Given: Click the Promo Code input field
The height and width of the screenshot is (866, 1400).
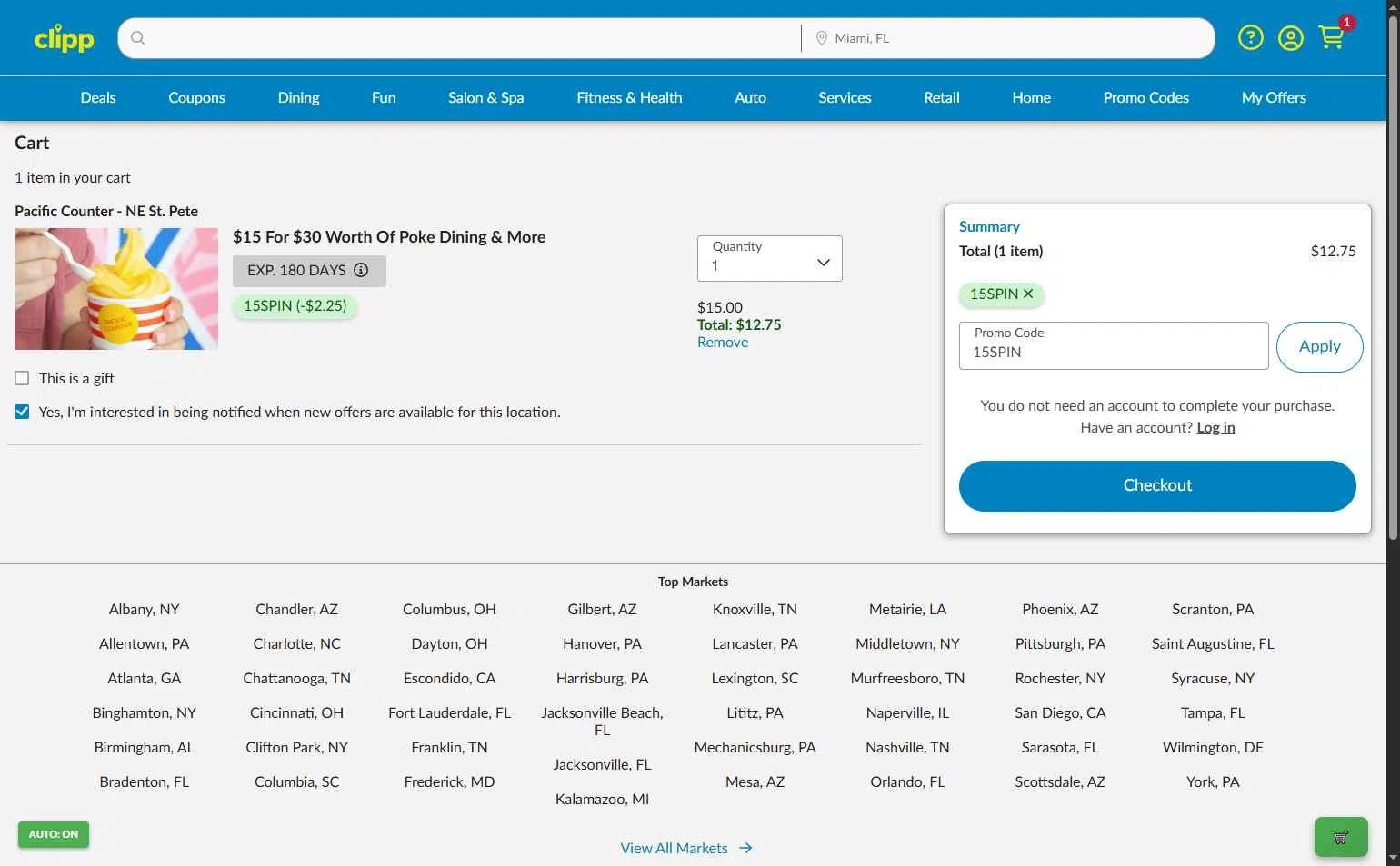Looking at the screenshot, I should (1114, 345).
